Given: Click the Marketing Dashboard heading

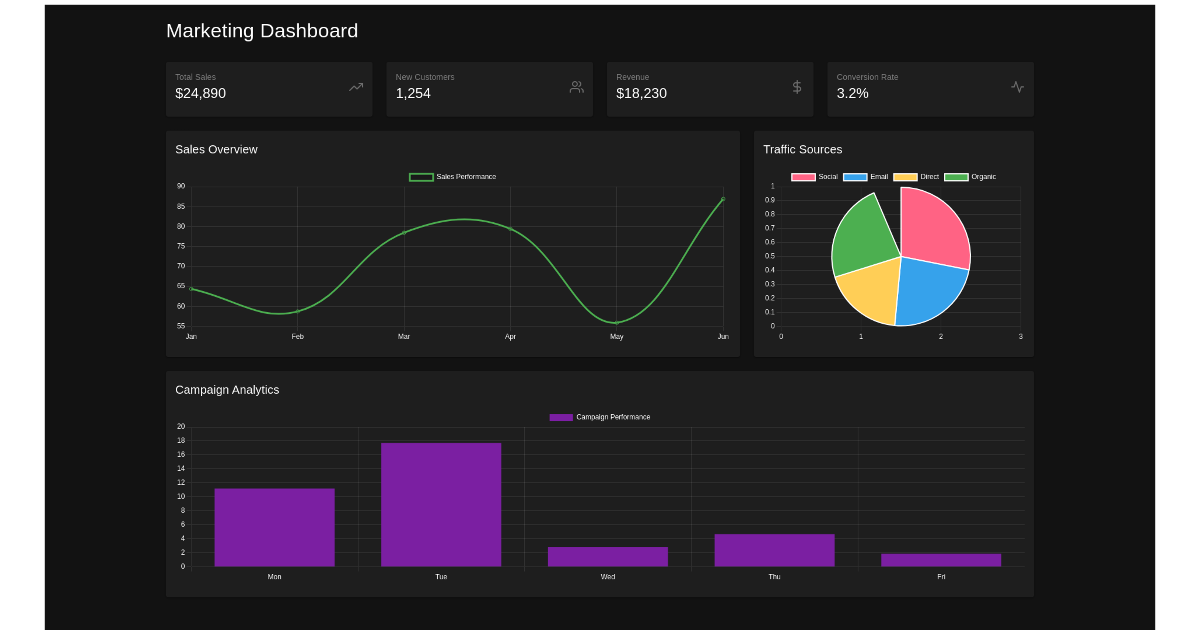Looking at the screenshot, I should click(x=262, y=31).
